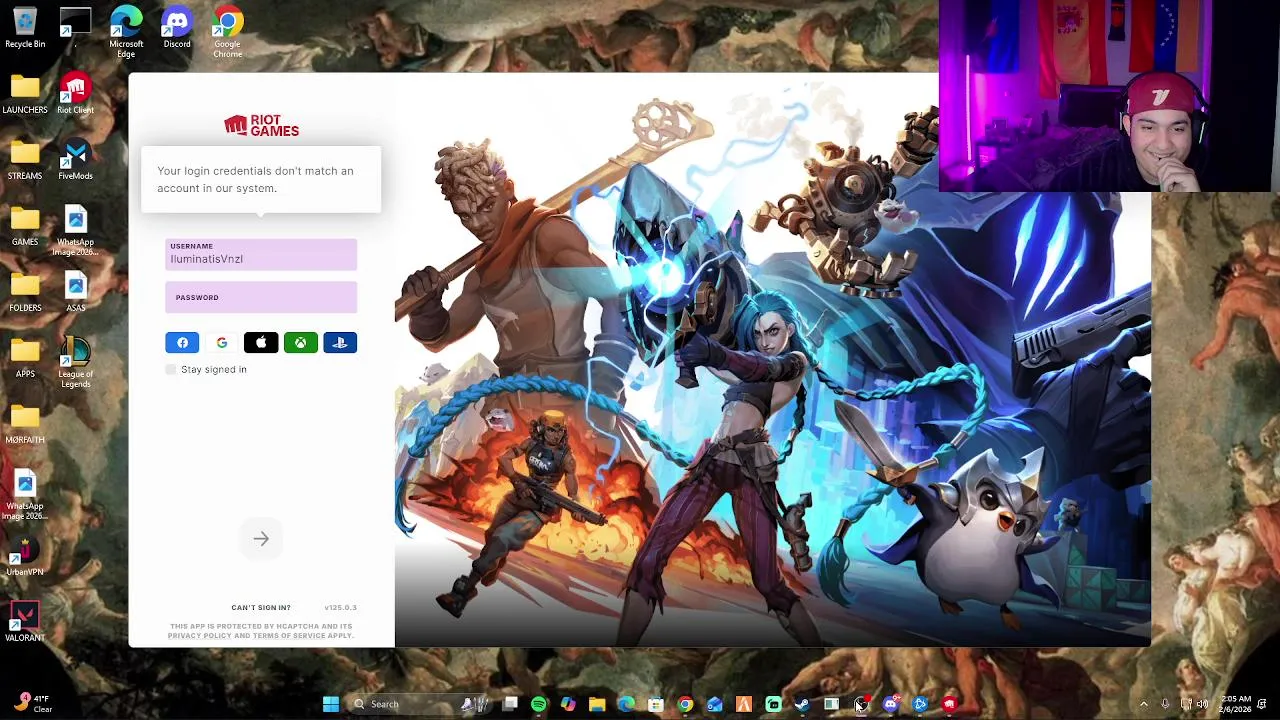
Task: Open Chrome from the taskbar
Action: tap(685, 704)
